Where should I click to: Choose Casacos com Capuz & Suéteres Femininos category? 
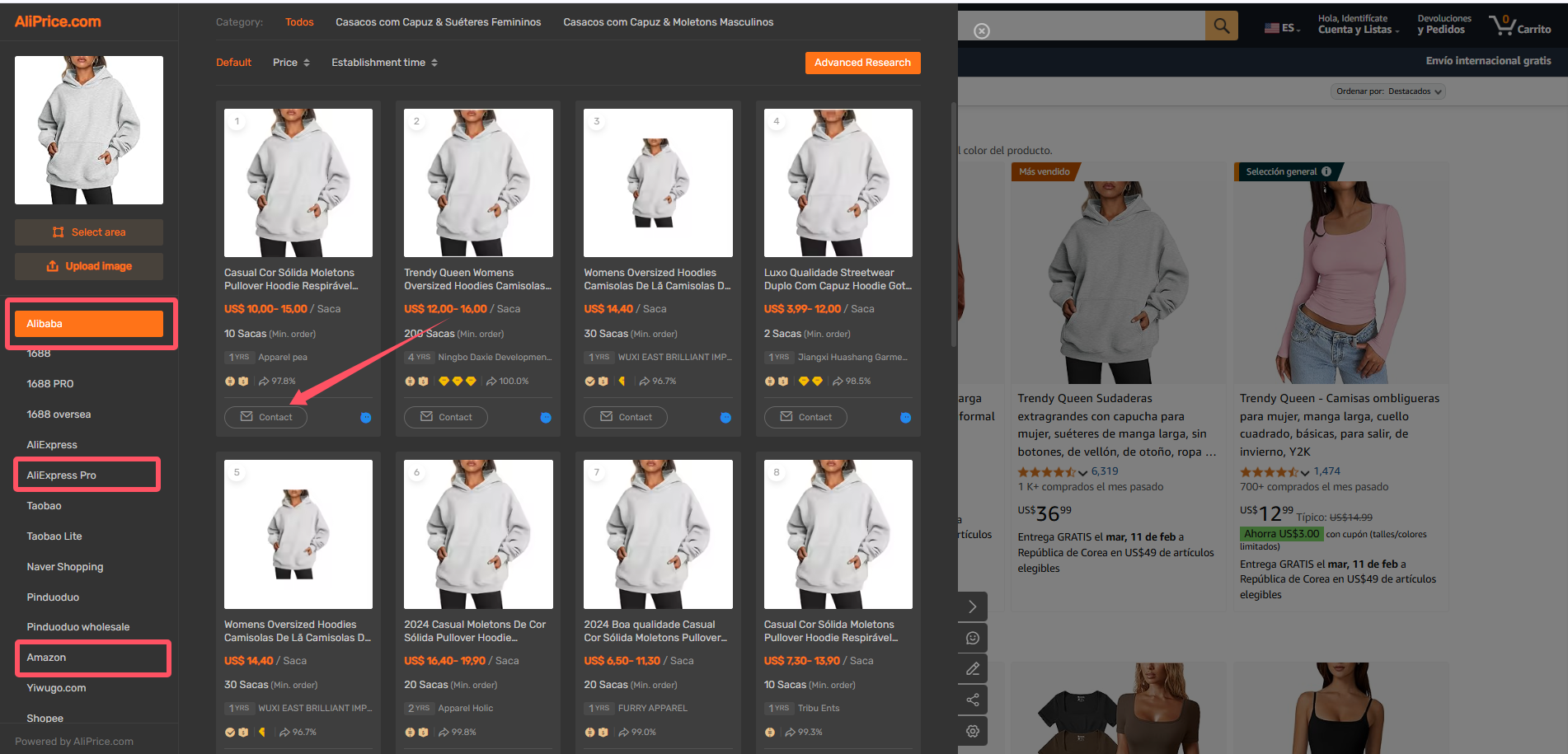pos(439,22)
